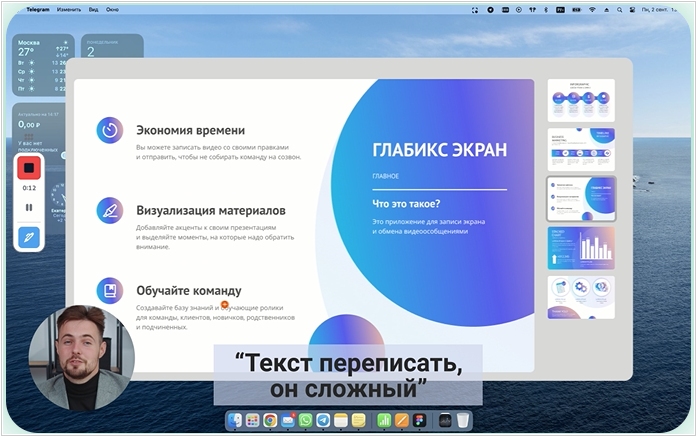Viewport: 696px width, 436px height.
Task: Click the Обучайте команду heading
Action: coord(189,291)
